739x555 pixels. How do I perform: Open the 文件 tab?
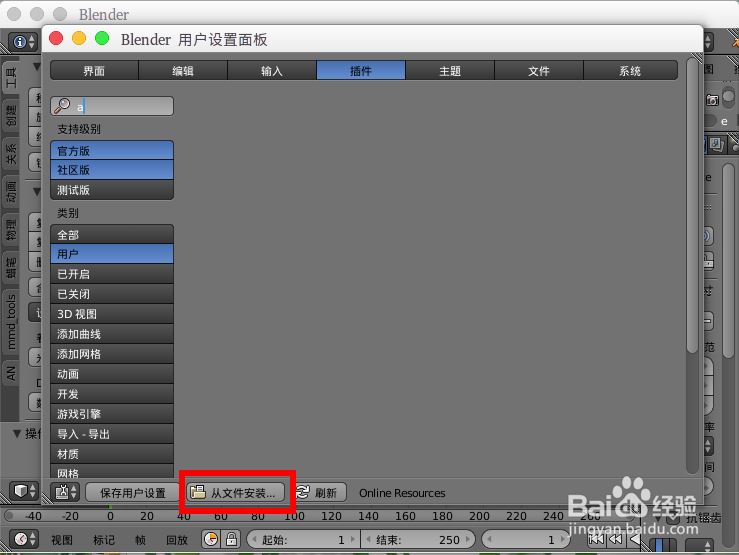tap(539, 71)
